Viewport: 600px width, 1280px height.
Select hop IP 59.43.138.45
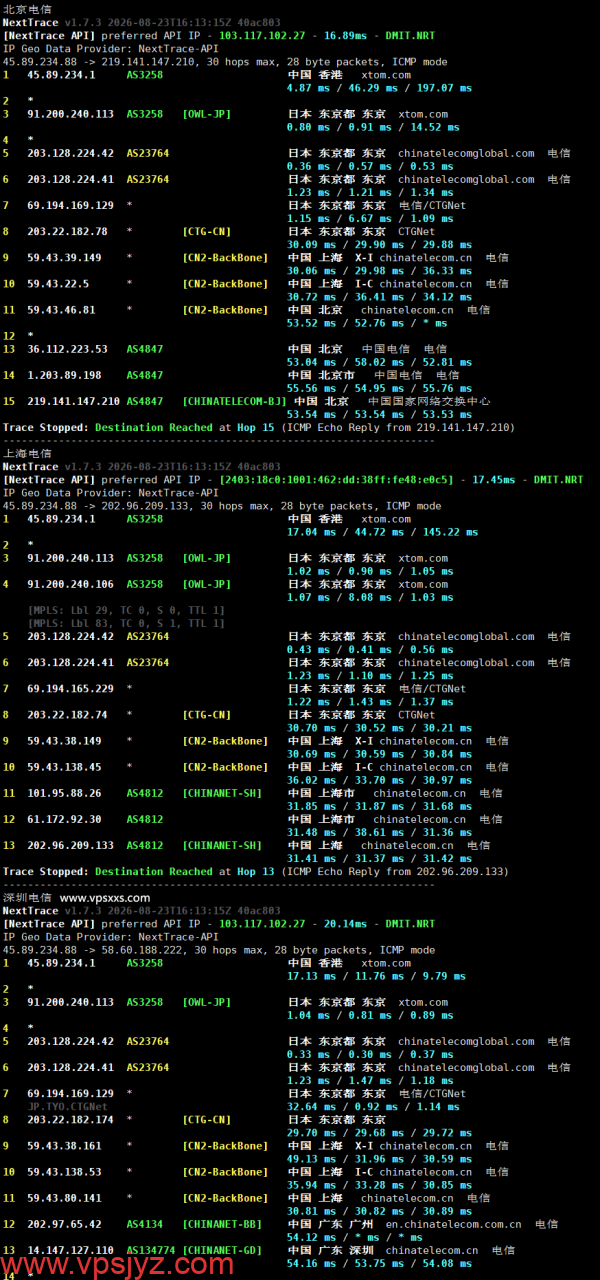(64, 767)
